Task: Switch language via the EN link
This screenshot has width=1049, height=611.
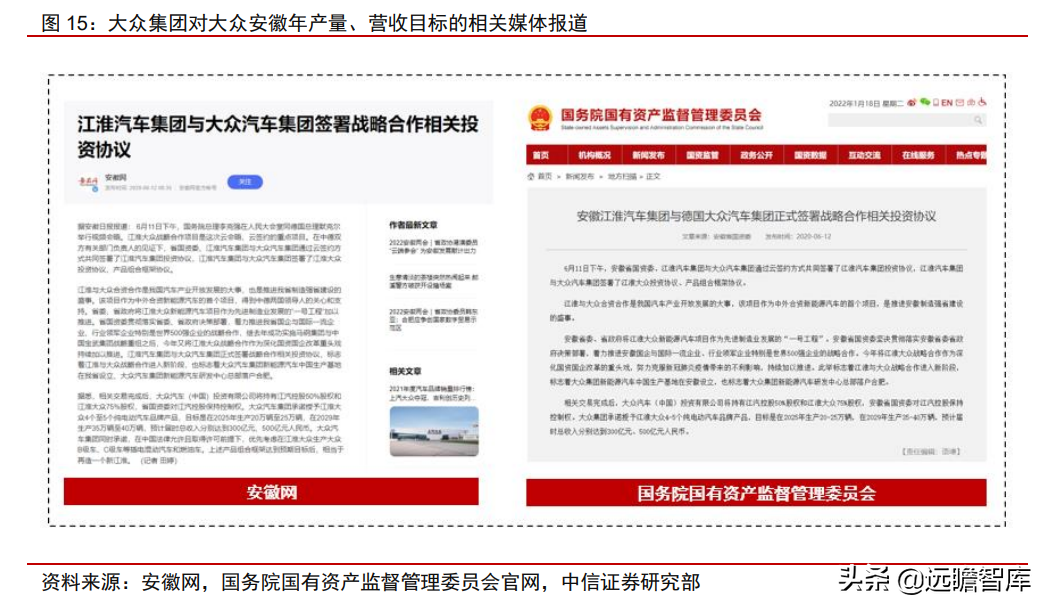Action: pyautogui.click(x=947, y=102)
